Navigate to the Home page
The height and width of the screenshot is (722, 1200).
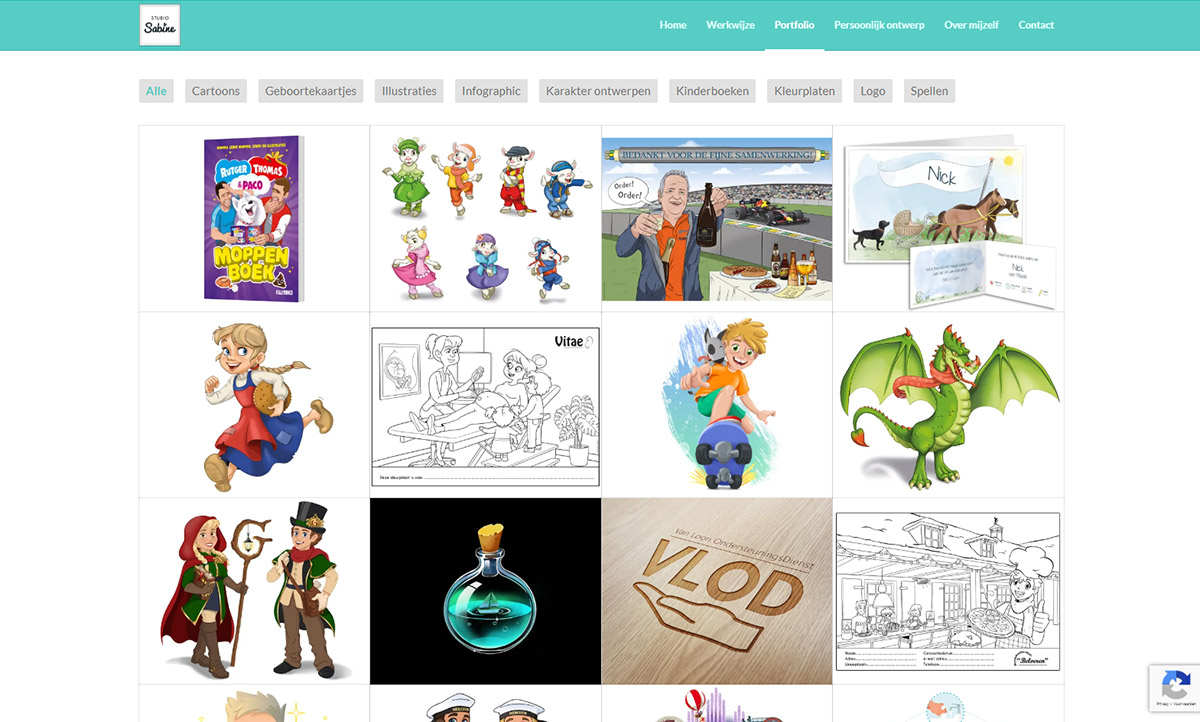coord(673,25)
